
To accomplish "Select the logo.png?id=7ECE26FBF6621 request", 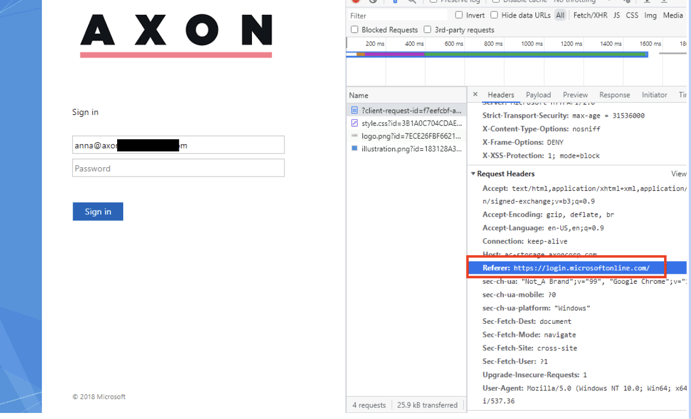I will [x=406, y=136].
